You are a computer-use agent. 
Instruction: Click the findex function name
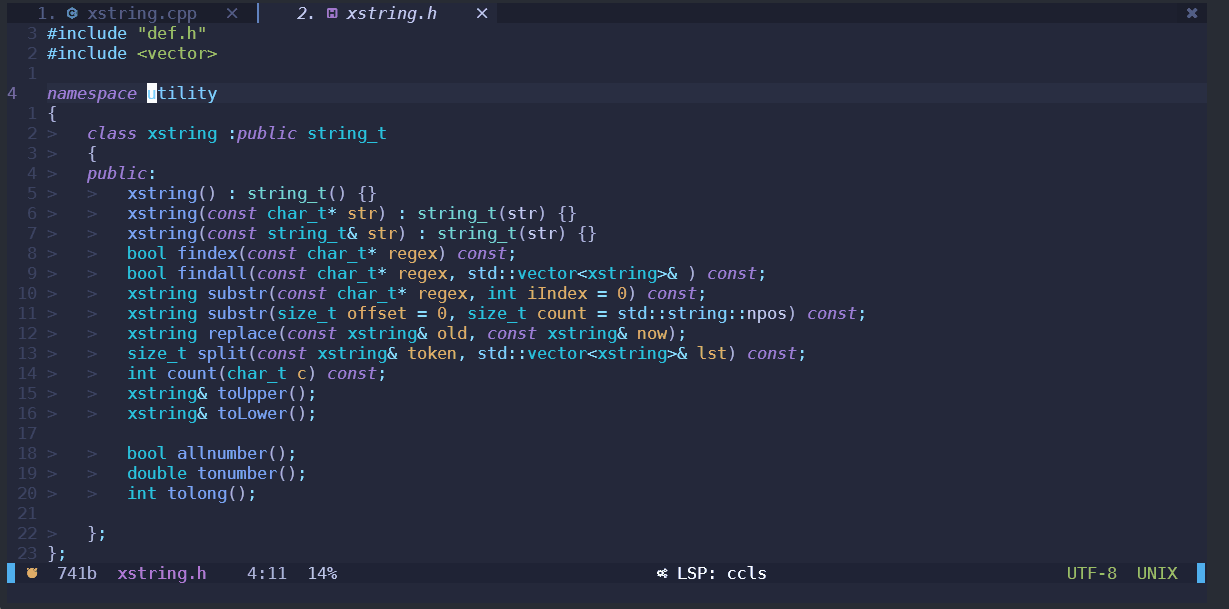(x=207, y=253)
